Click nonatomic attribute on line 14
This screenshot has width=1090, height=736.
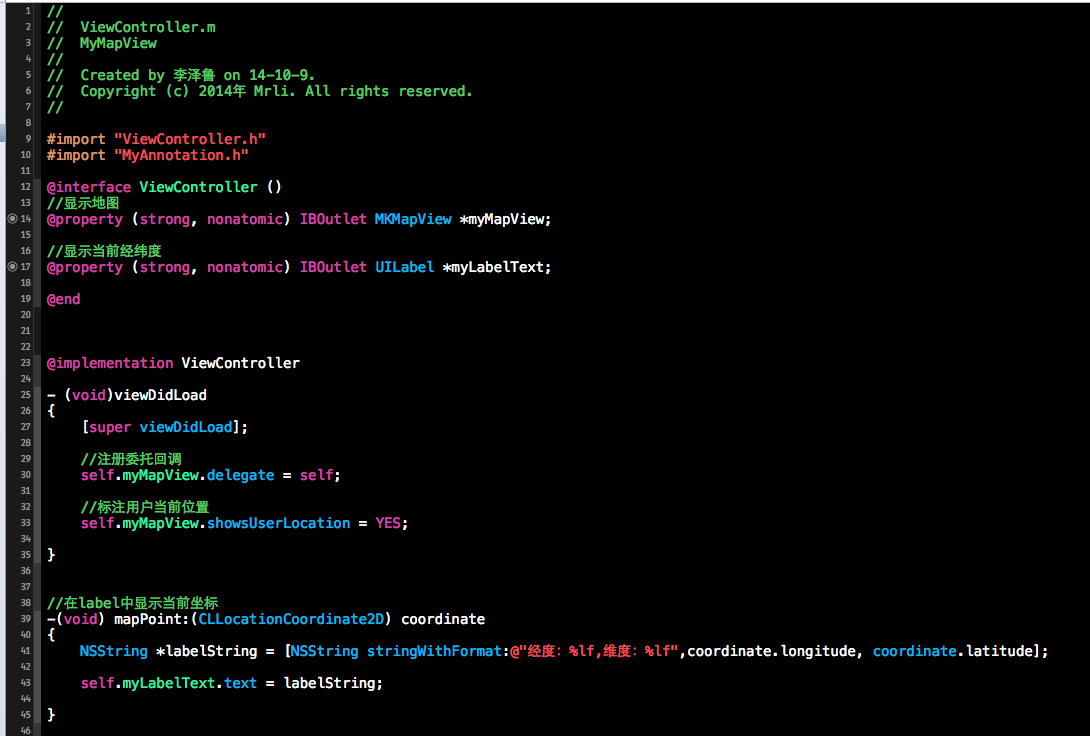(x=245, y=219)
